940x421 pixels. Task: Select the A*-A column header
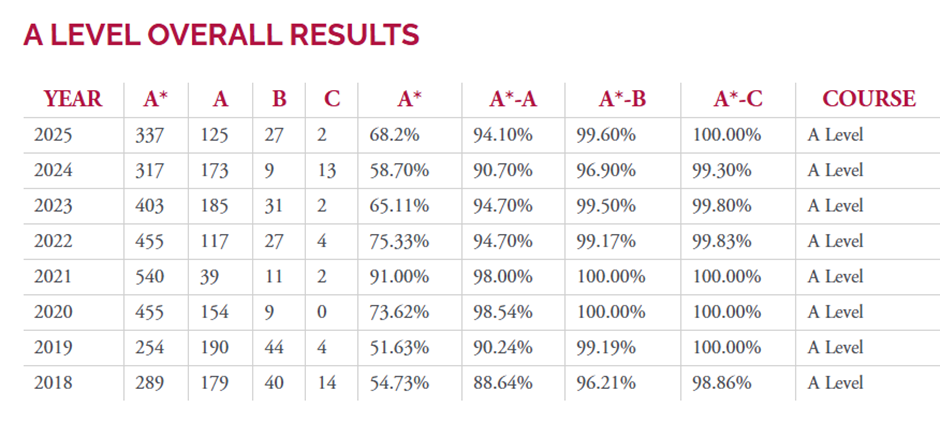pos(513,99)
